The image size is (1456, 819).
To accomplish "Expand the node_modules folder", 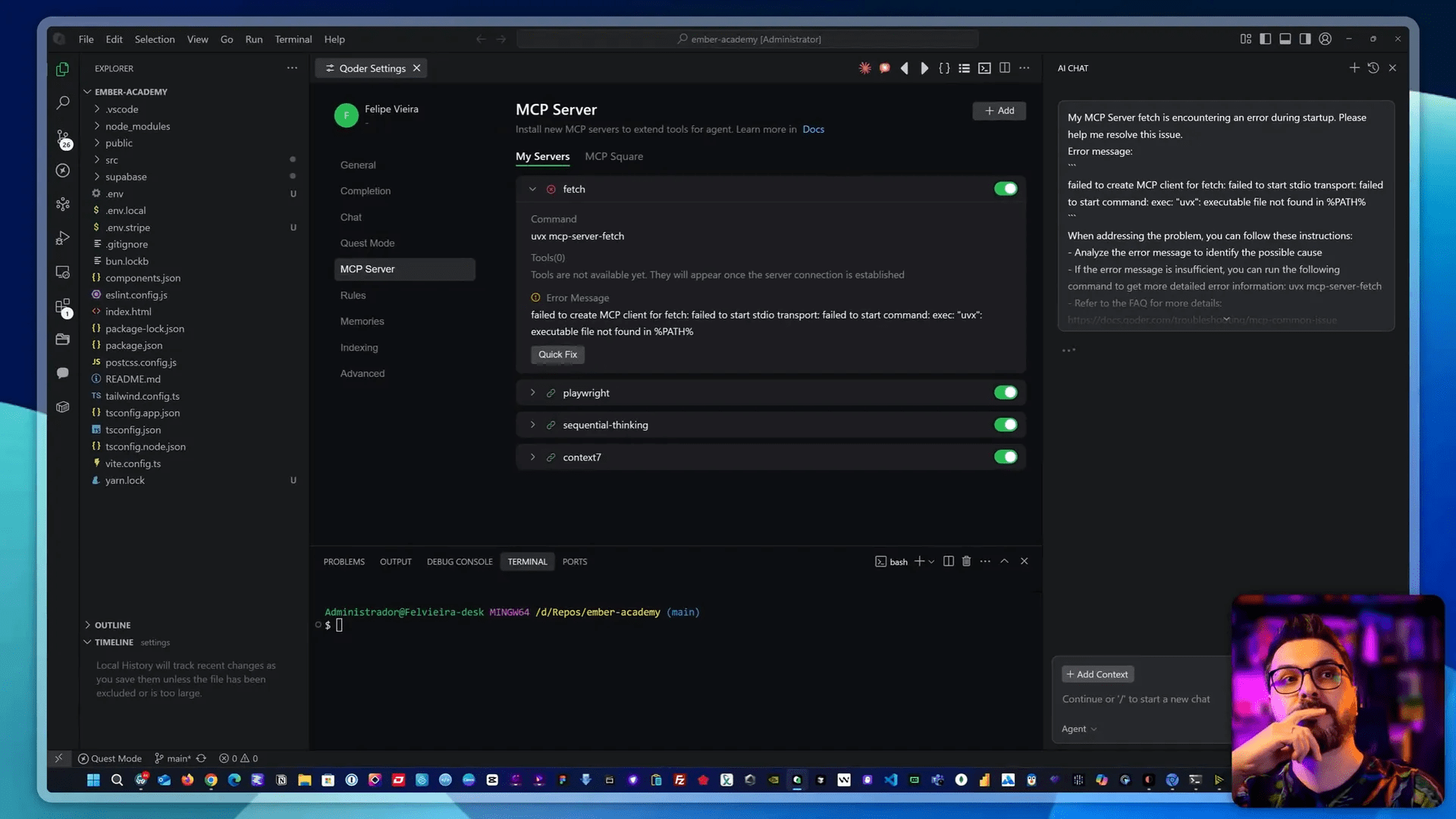I will (137, 126).
